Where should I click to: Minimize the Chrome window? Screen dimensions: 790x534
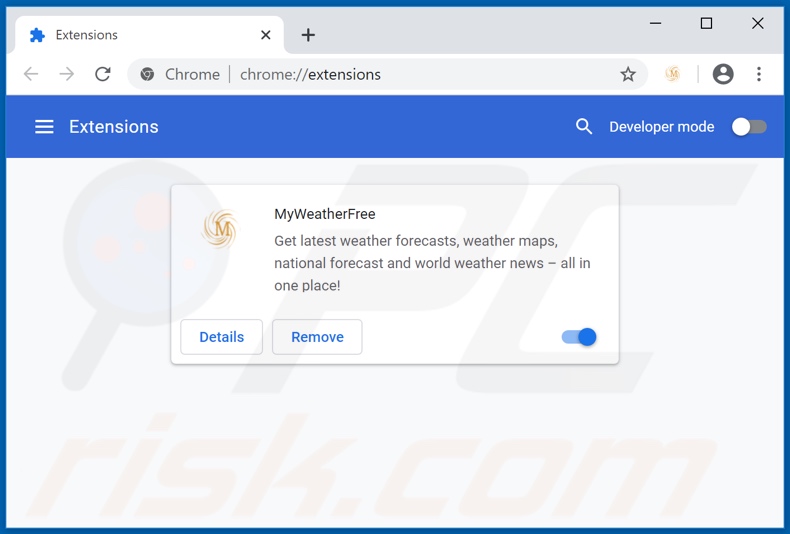point(655,23)
